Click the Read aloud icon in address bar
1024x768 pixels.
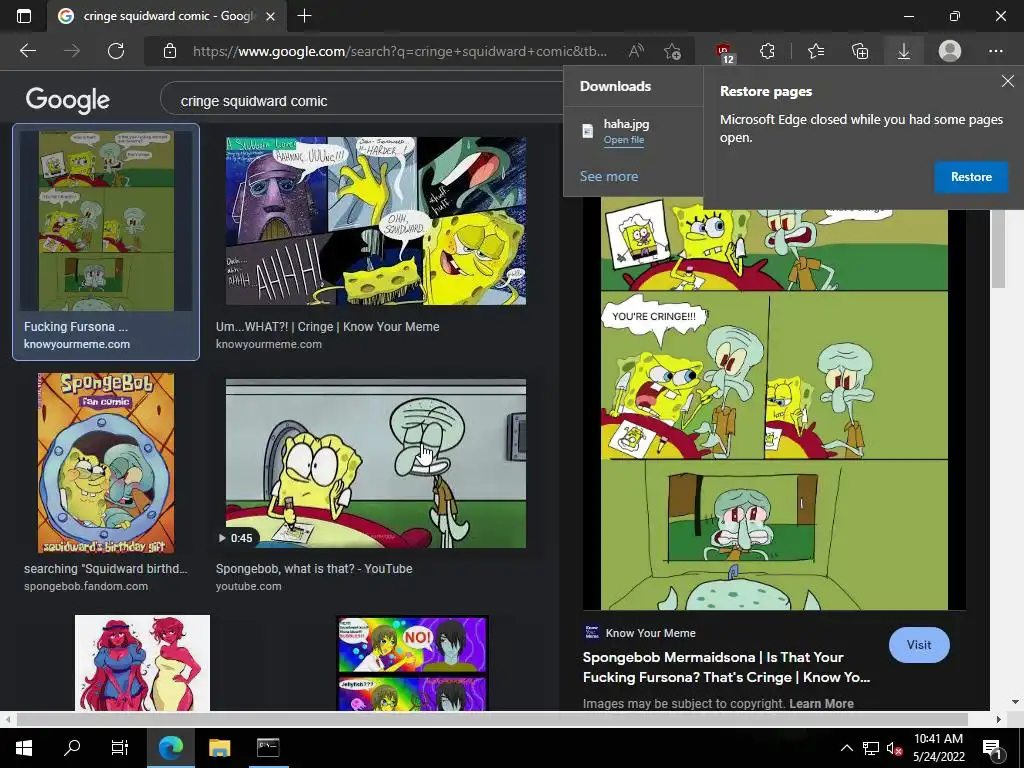point(636,51)
